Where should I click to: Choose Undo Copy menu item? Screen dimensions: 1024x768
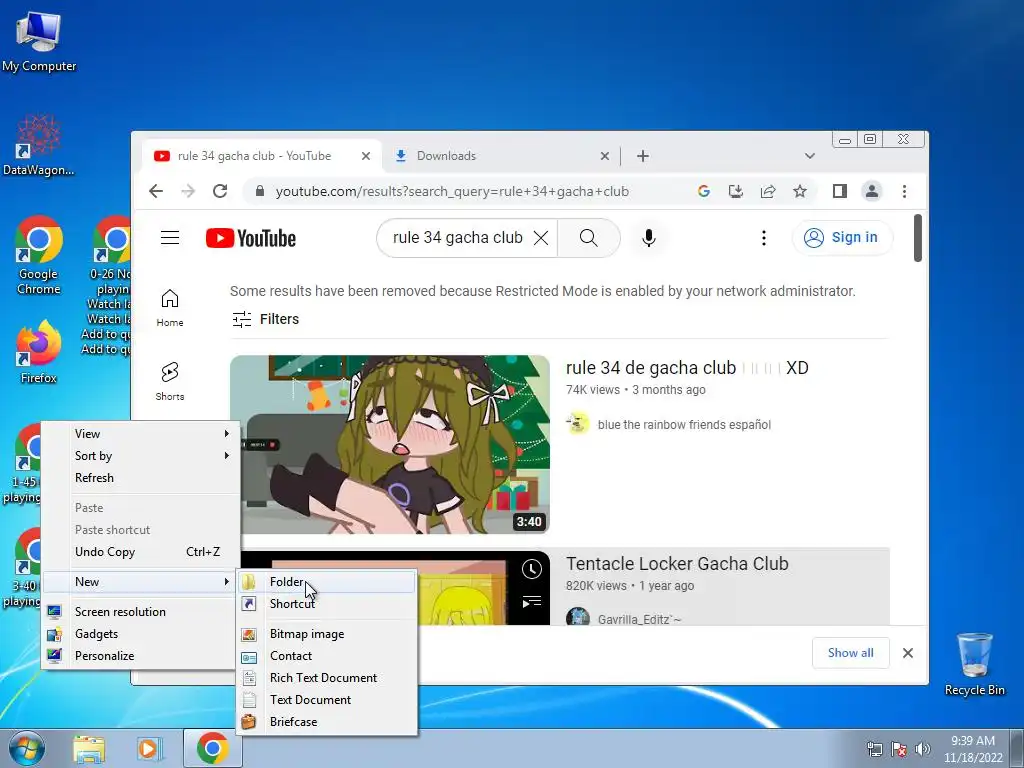pyautogui.click(x=141, y=552)
